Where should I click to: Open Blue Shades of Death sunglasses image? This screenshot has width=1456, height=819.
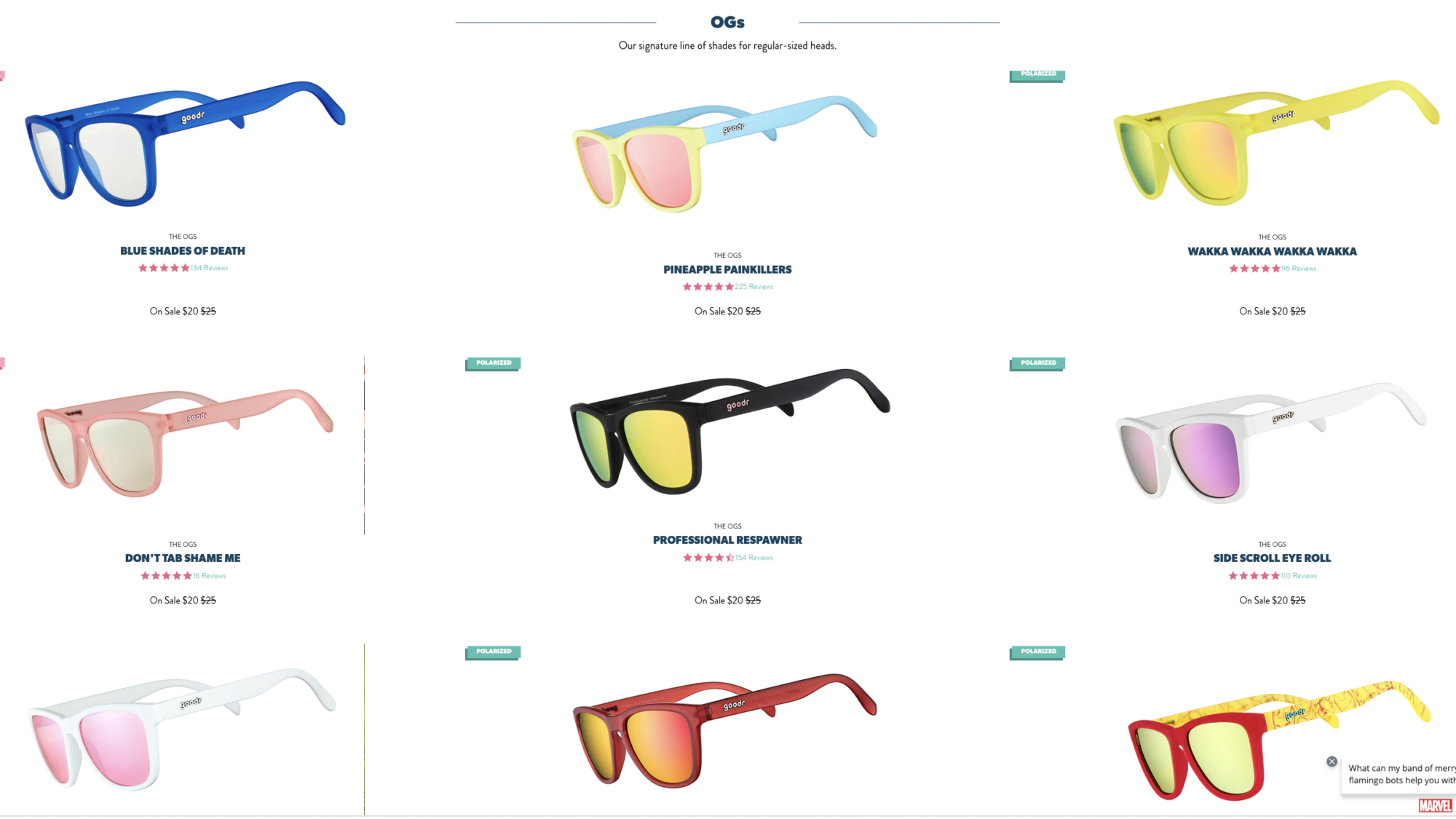point(185,143)
